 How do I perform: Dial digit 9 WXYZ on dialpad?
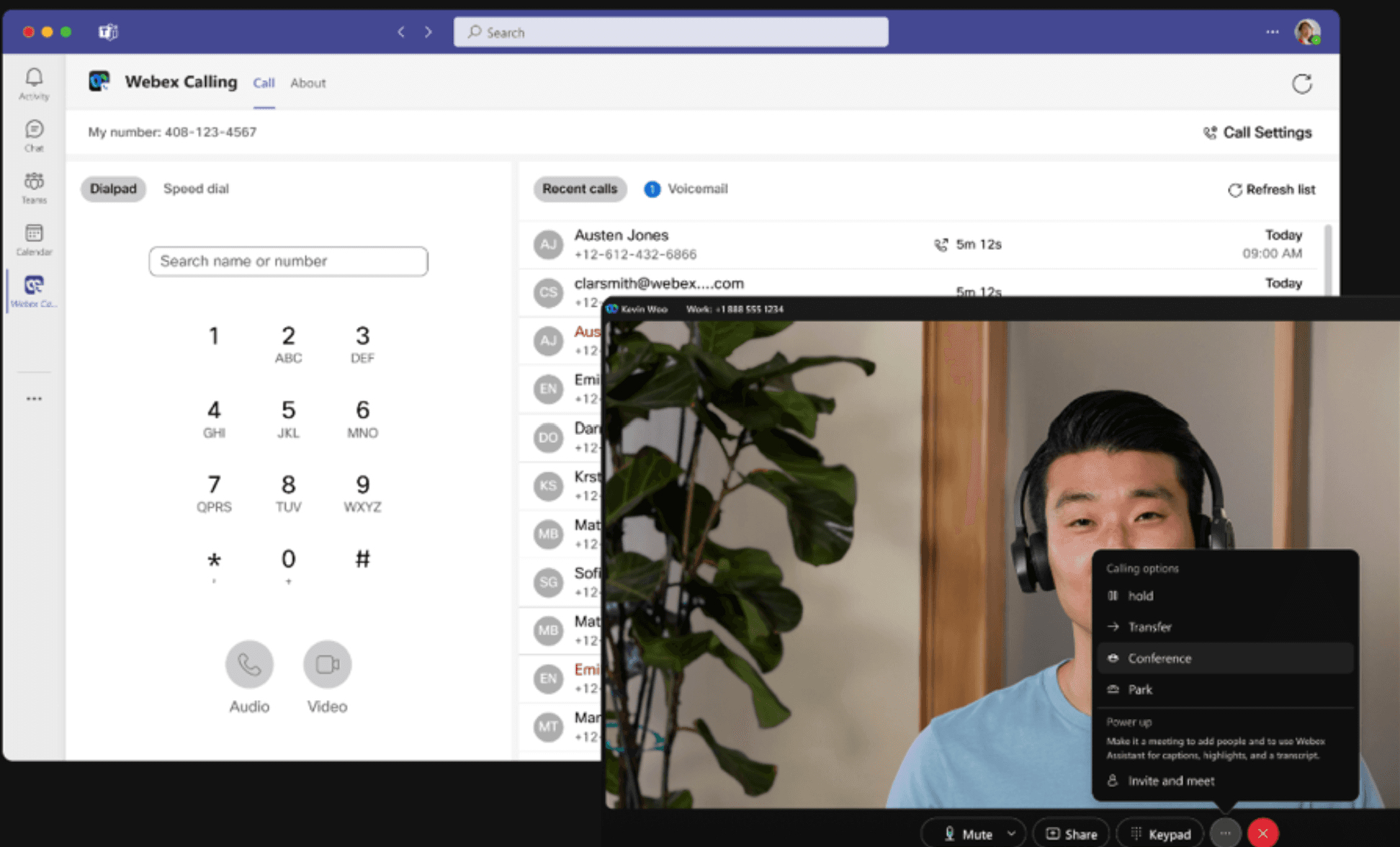tap(362, 493)
